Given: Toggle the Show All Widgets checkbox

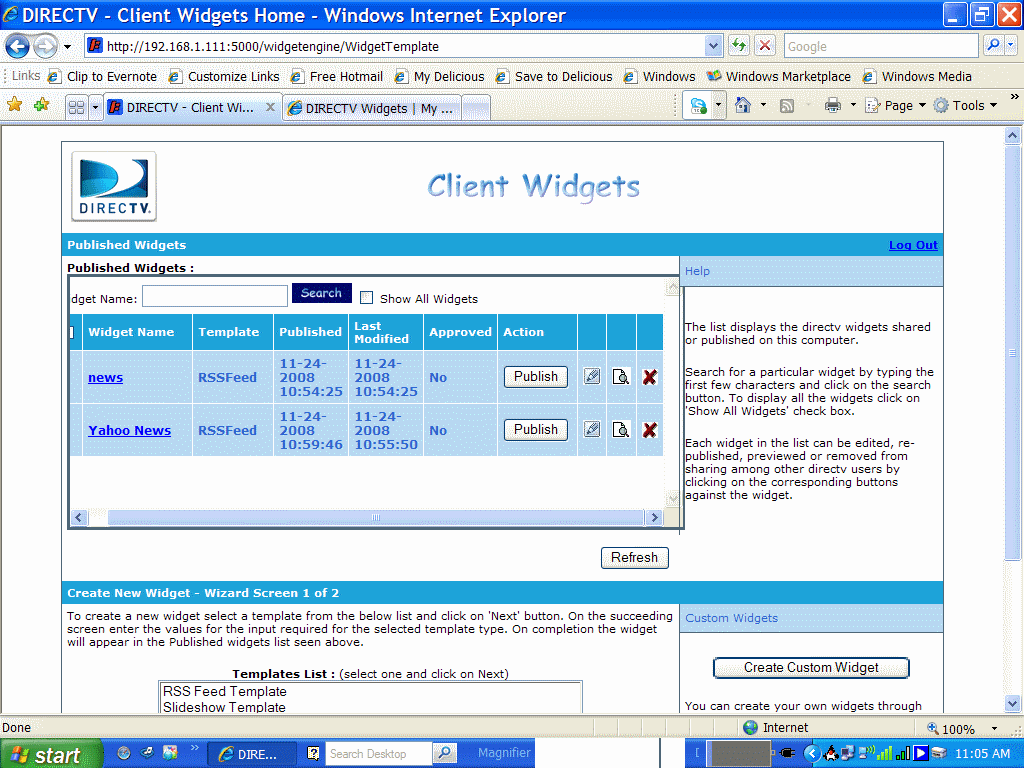Looking at the screenshot, I should click(366, 298).
